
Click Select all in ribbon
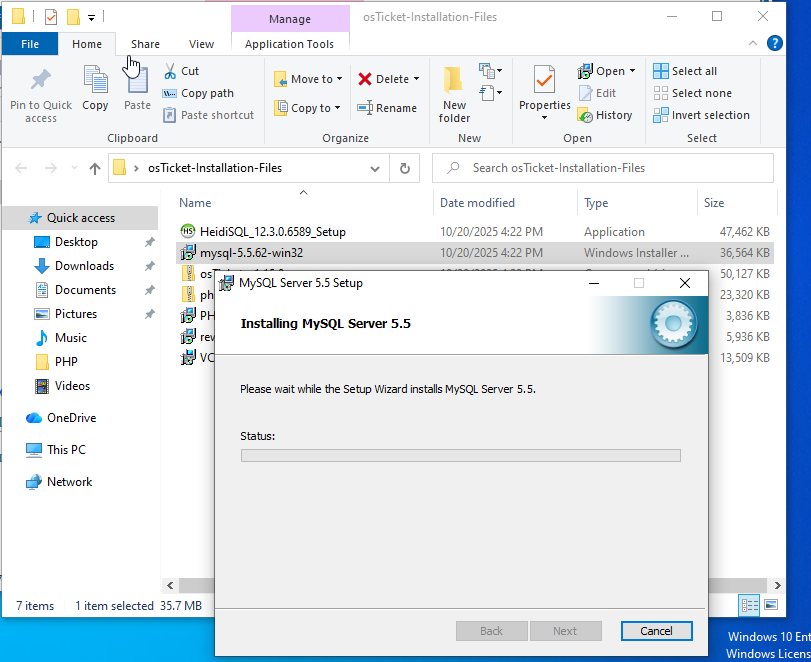(x=685, y=71)
